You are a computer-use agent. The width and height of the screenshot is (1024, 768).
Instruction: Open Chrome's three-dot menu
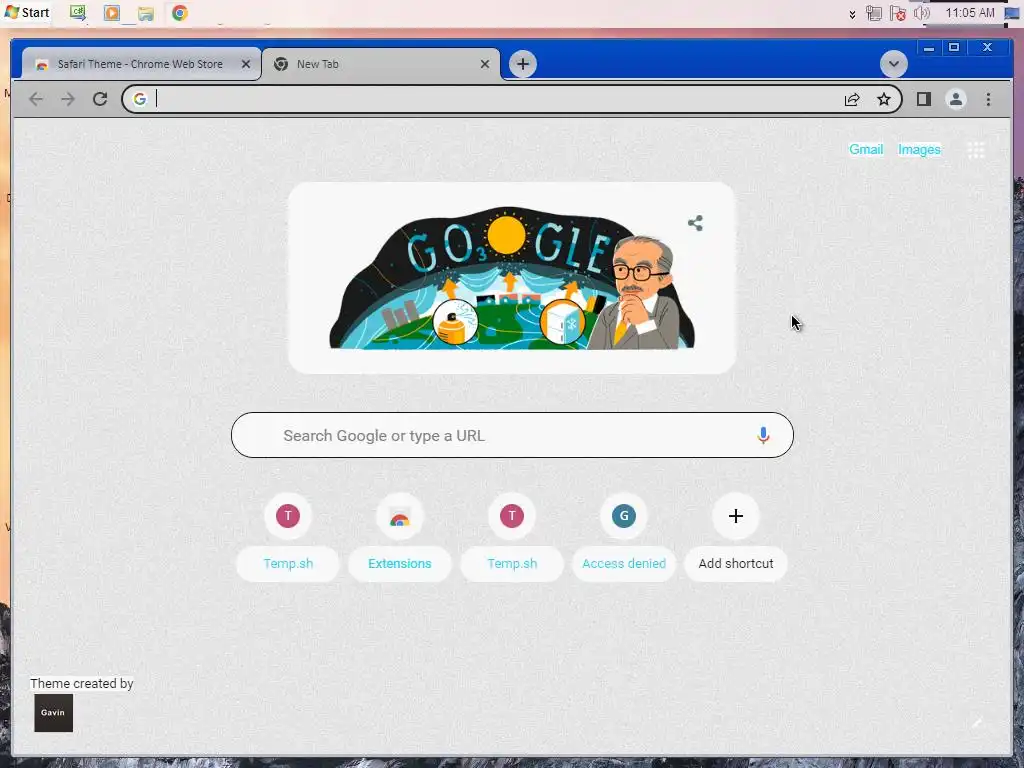(988, 99)
